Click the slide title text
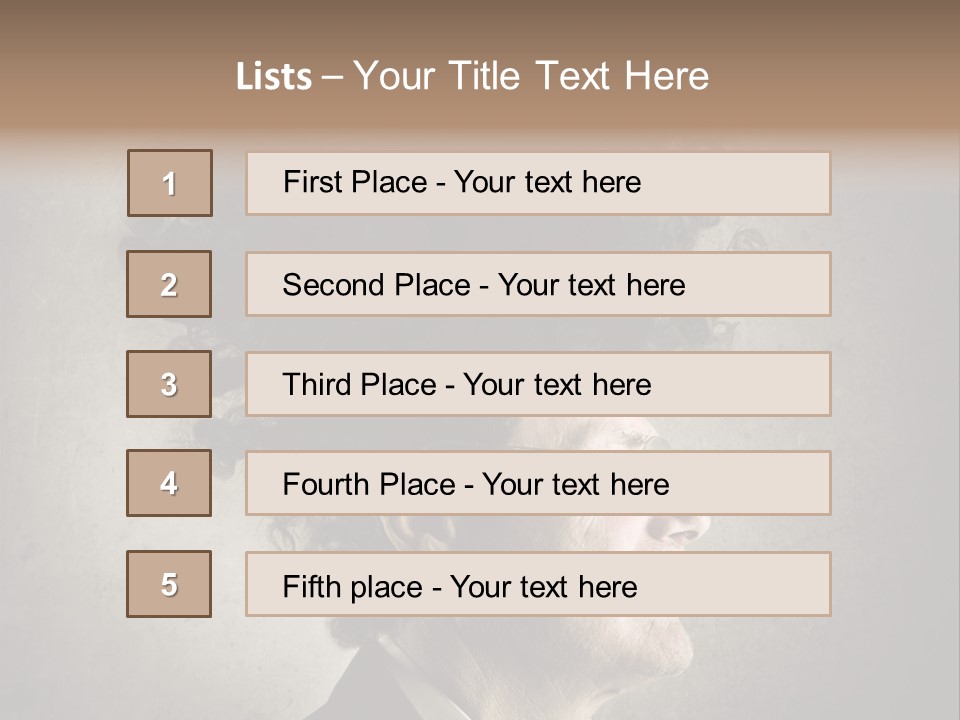Screen dimensions: 960x720 472,76
